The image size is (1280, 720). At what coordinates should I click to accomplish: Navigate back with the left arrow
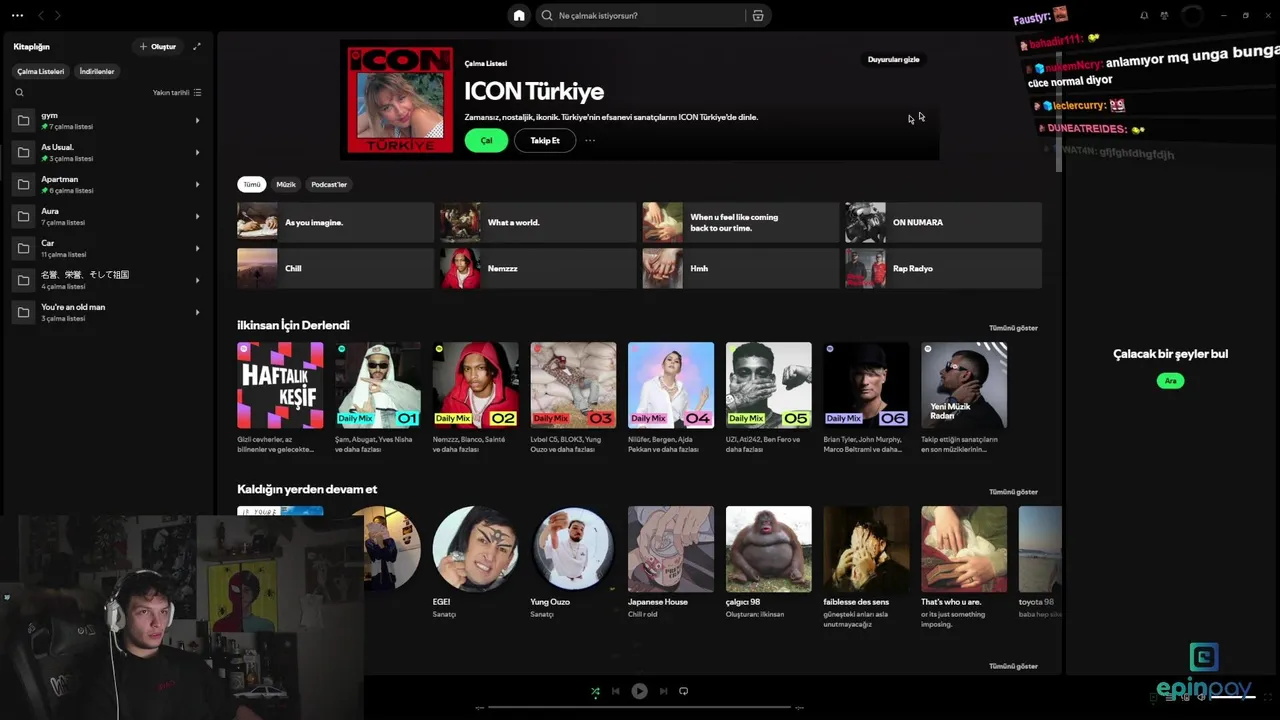(x=41, y=15)
